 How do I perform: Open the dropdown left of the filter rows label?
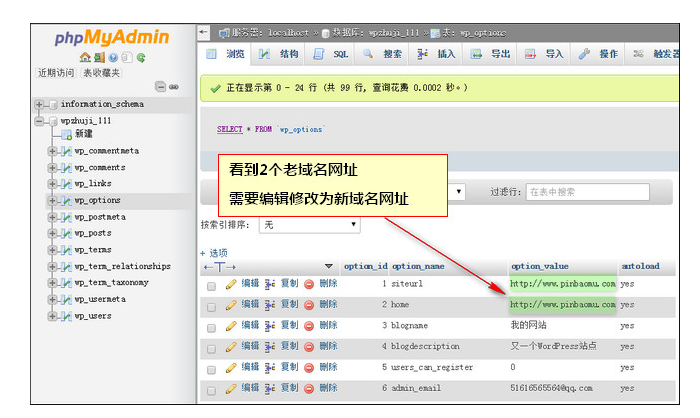[458, 192]
